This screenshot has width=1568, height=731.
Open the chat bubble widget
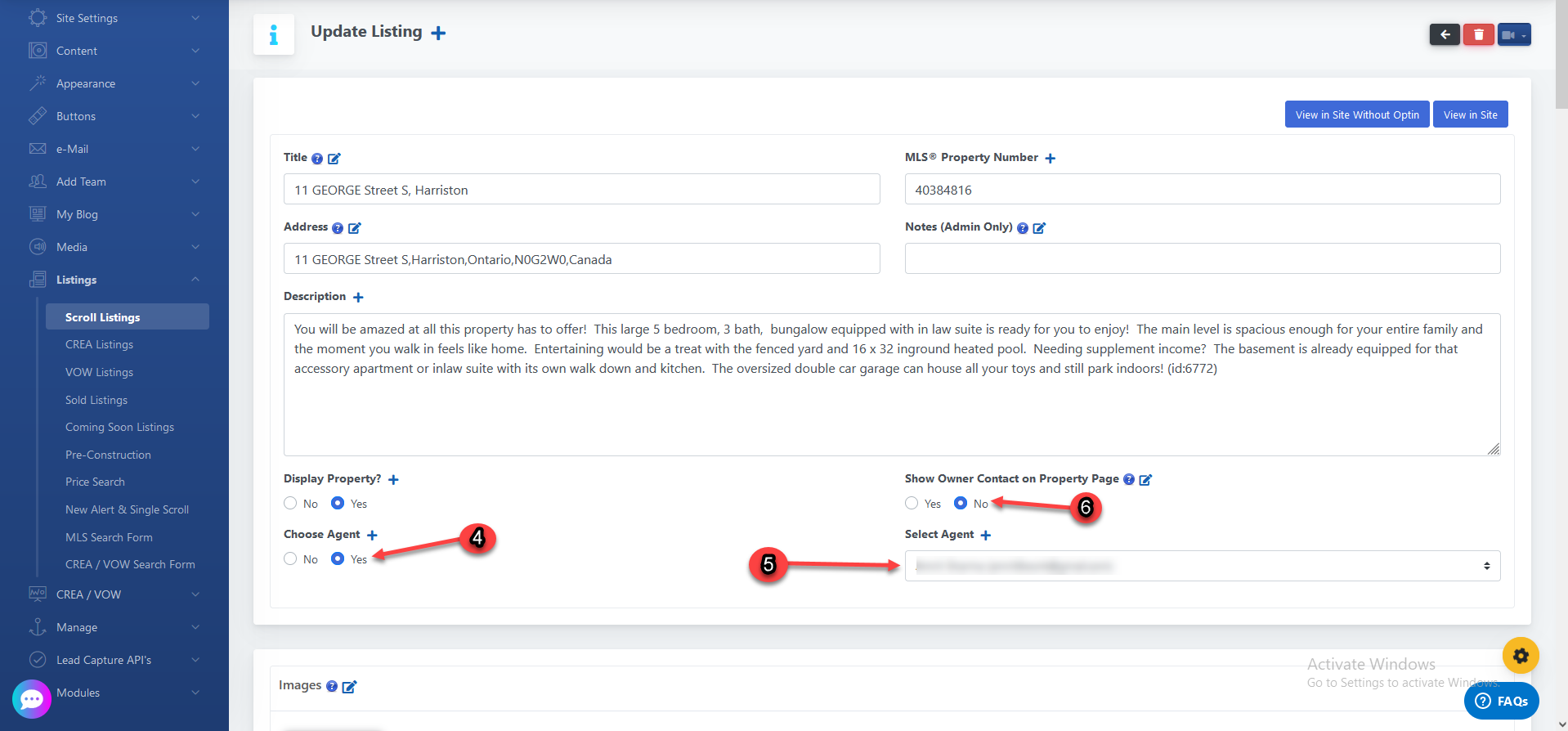tap(32, 699)
